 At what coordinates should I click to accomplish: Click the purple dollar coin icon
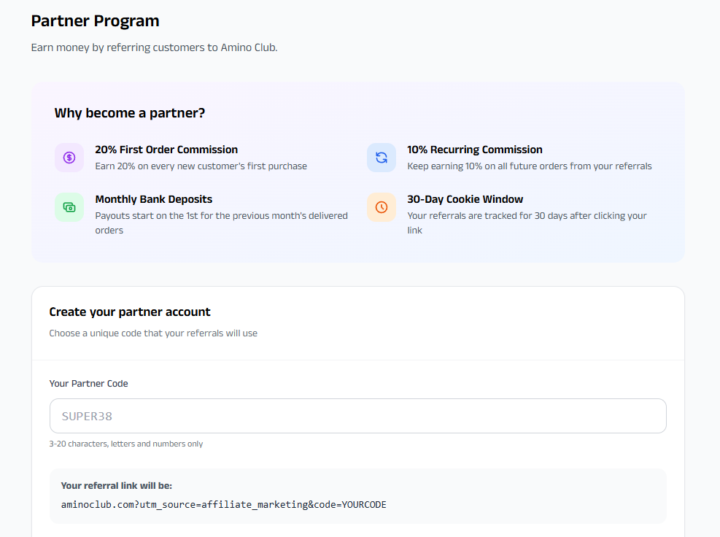[69, 158]
